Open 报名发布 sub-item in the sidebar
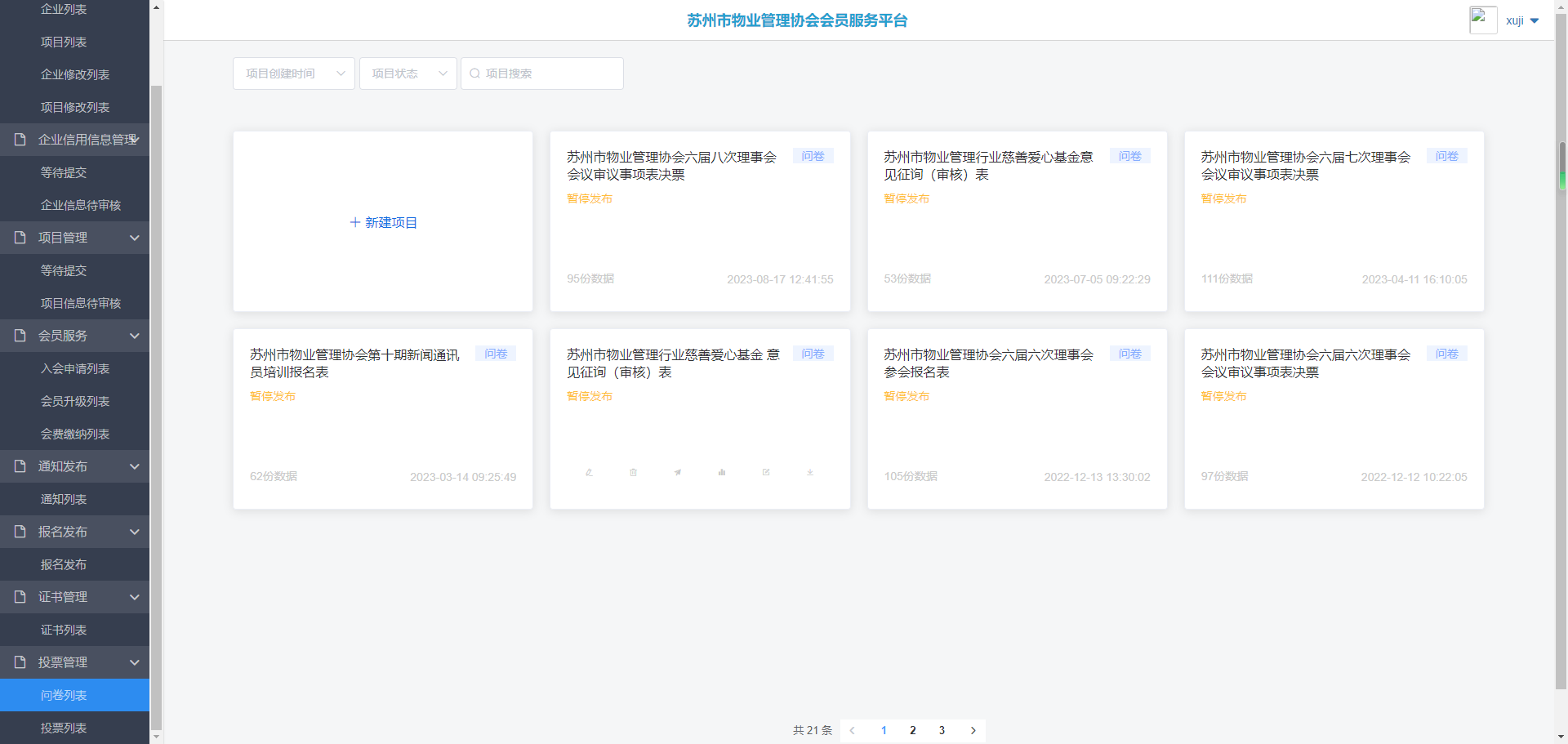1568x744 pixels. 74,564
